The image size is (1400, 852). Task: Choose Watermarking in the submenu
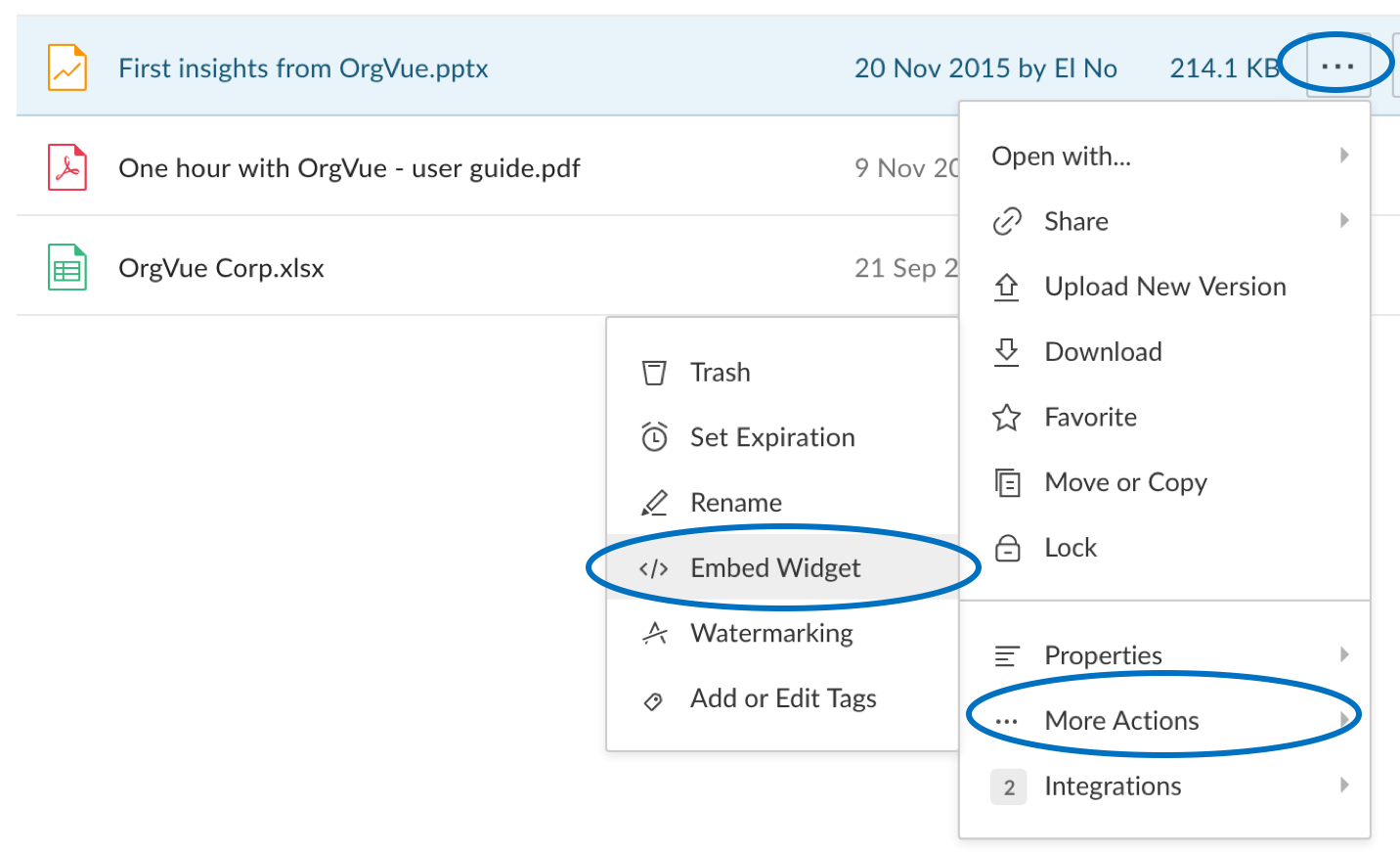771,634
